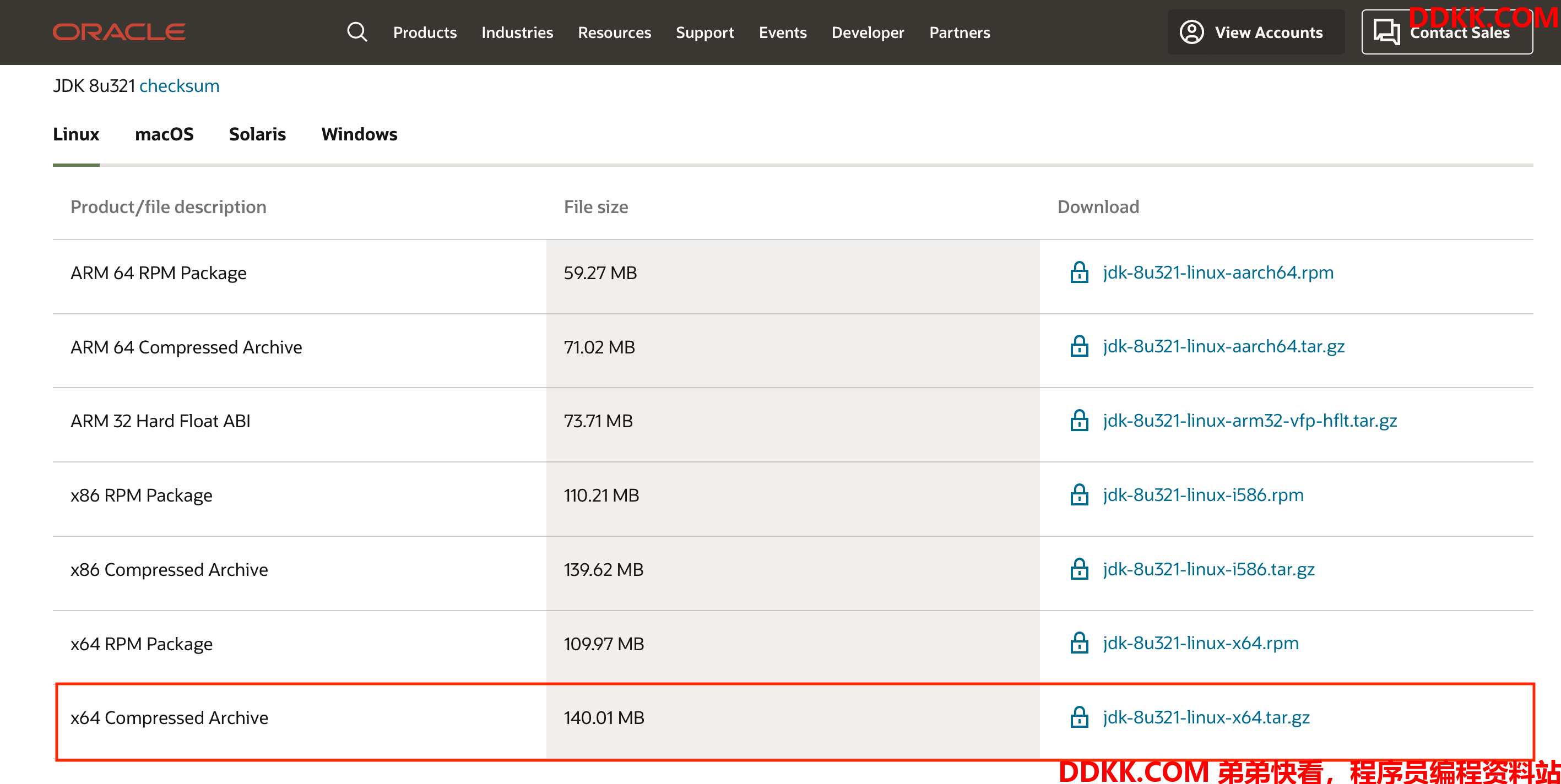1561x784 pixels.
Task: Download jdk-8u321-linux-i586.tar.gz
Action: point(1208,569)
